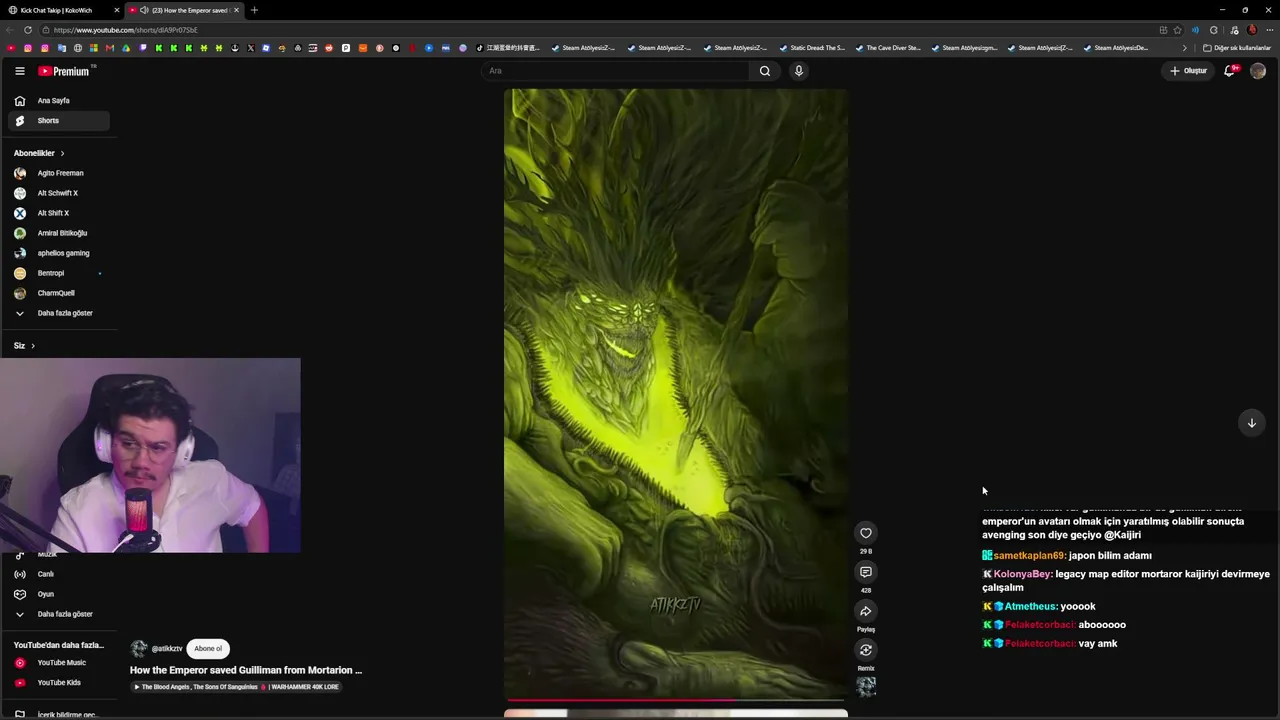Image resolution: width=1280 pixels, height=720 pixels.
Task: Start voice search with microphone icon
Action: [798, 71]
